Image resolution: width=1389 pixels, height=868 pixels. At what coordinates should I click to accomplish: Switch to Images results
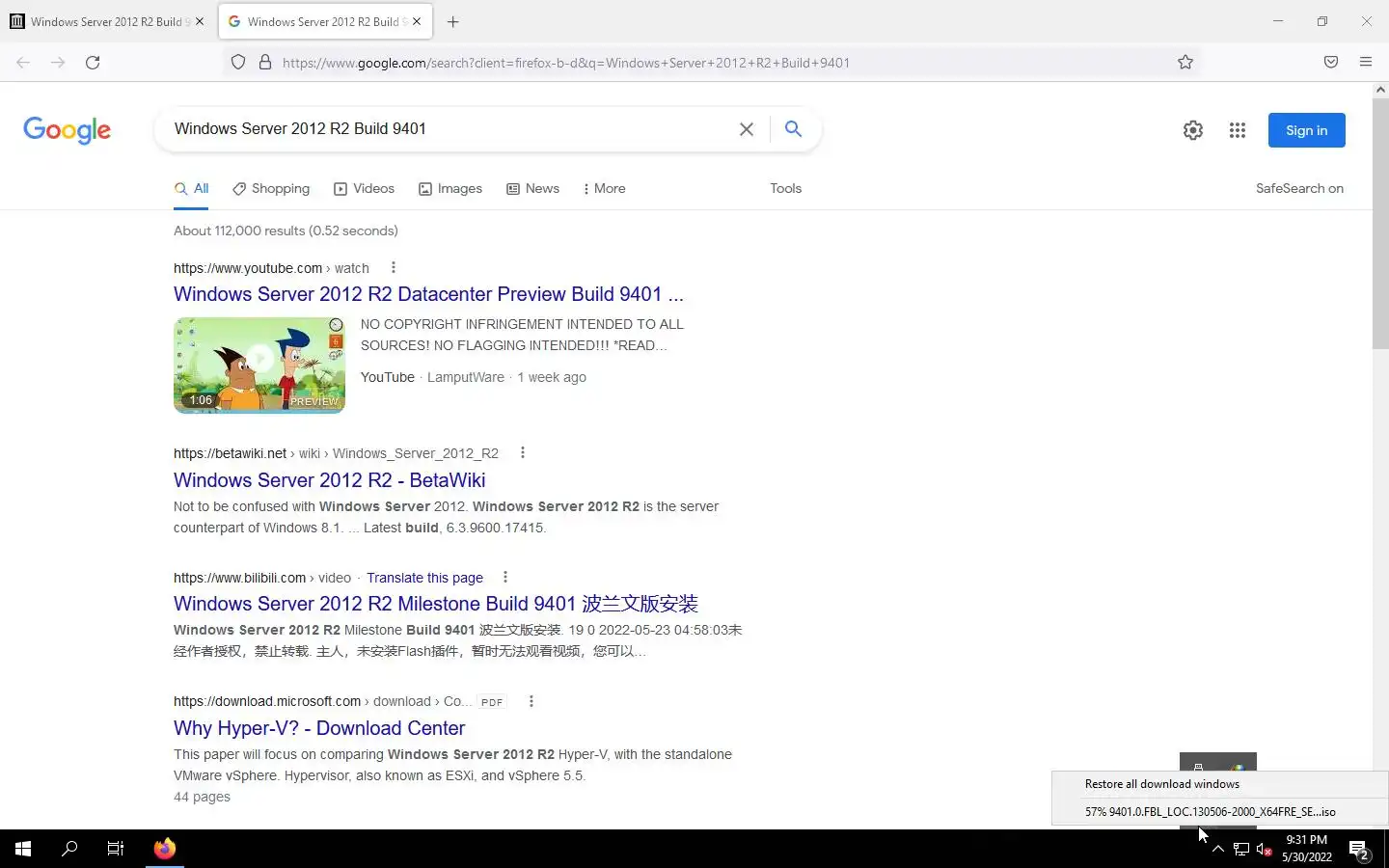pyautogui.click(x=450, y=189)
